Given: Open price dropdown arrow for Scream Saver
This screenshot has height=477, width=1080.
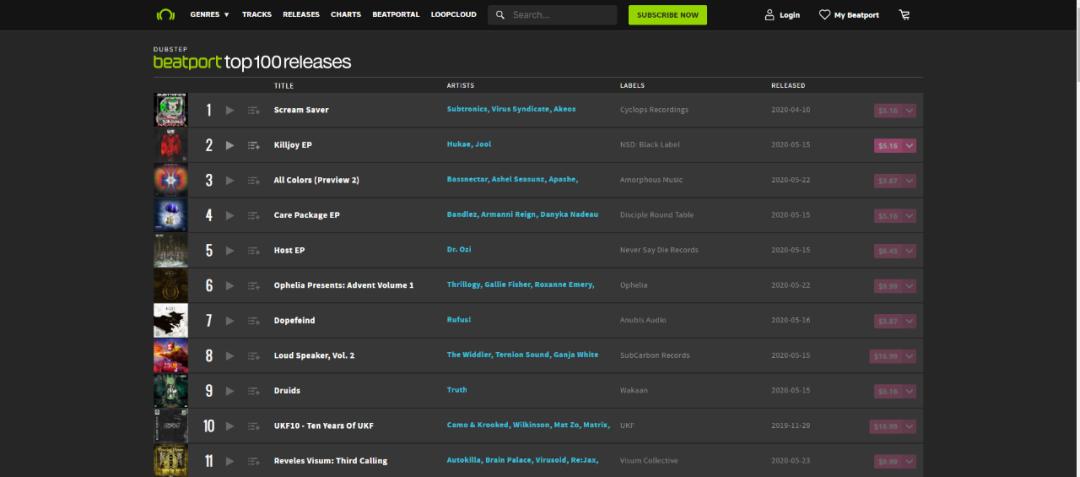Looking at the screenshot, I should 909,110.
